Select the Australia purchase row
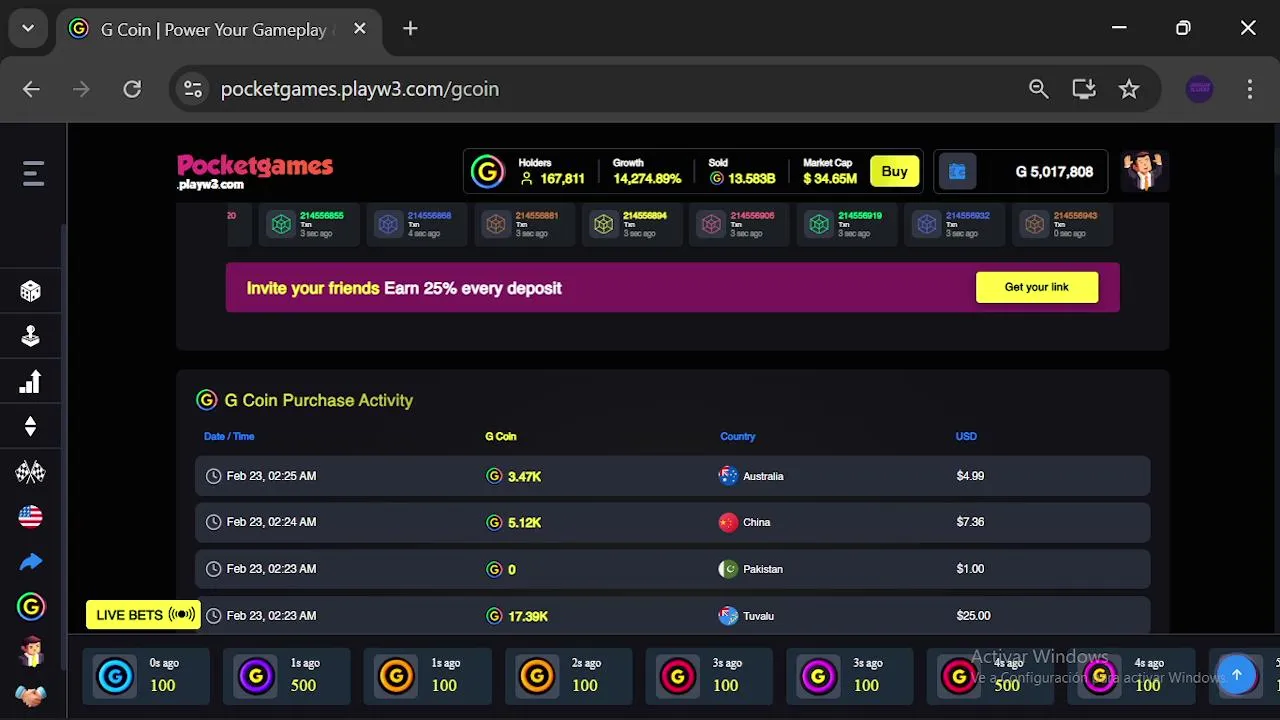 point(673,476)
